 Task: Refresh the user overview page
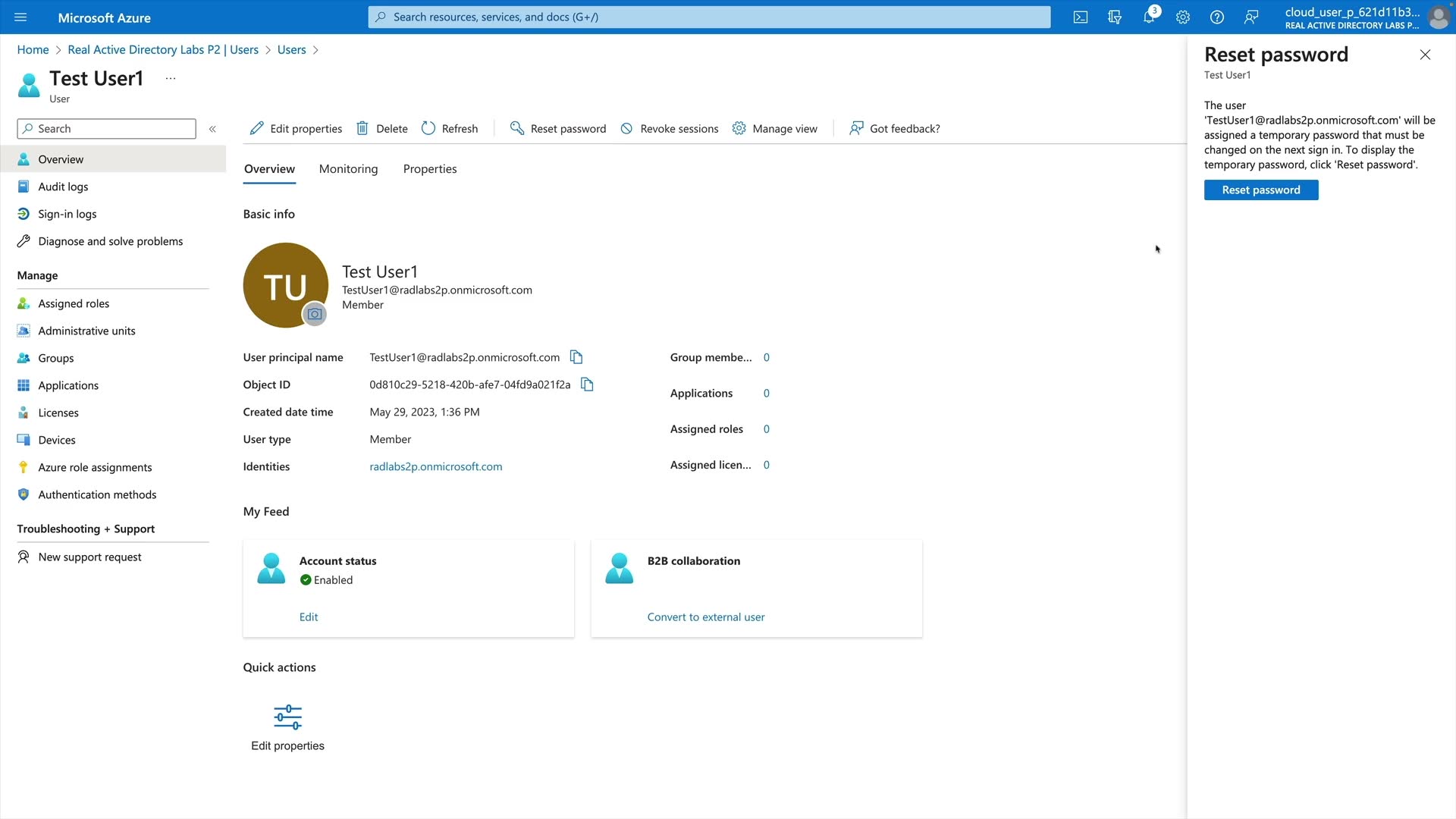(450, 129)
